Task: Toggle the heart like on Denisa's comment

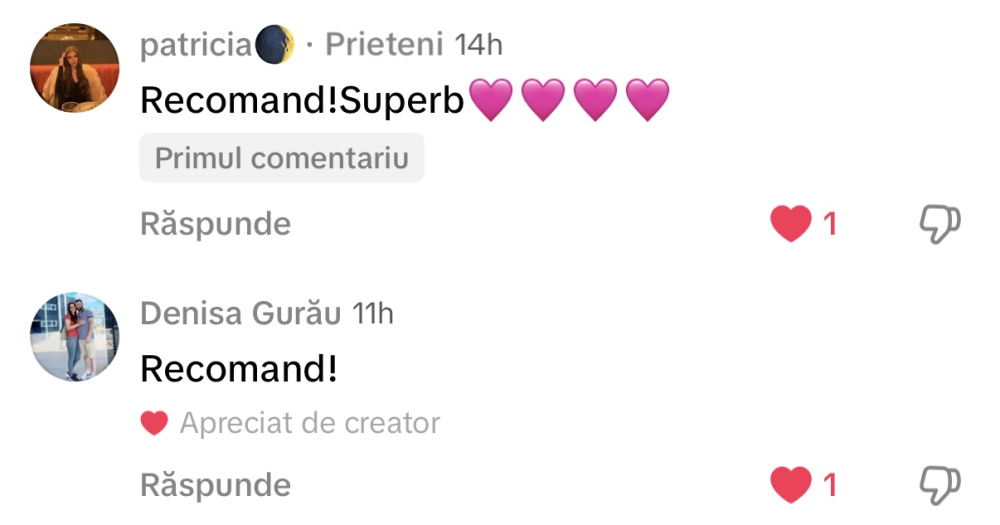Action: coord(791,486)
